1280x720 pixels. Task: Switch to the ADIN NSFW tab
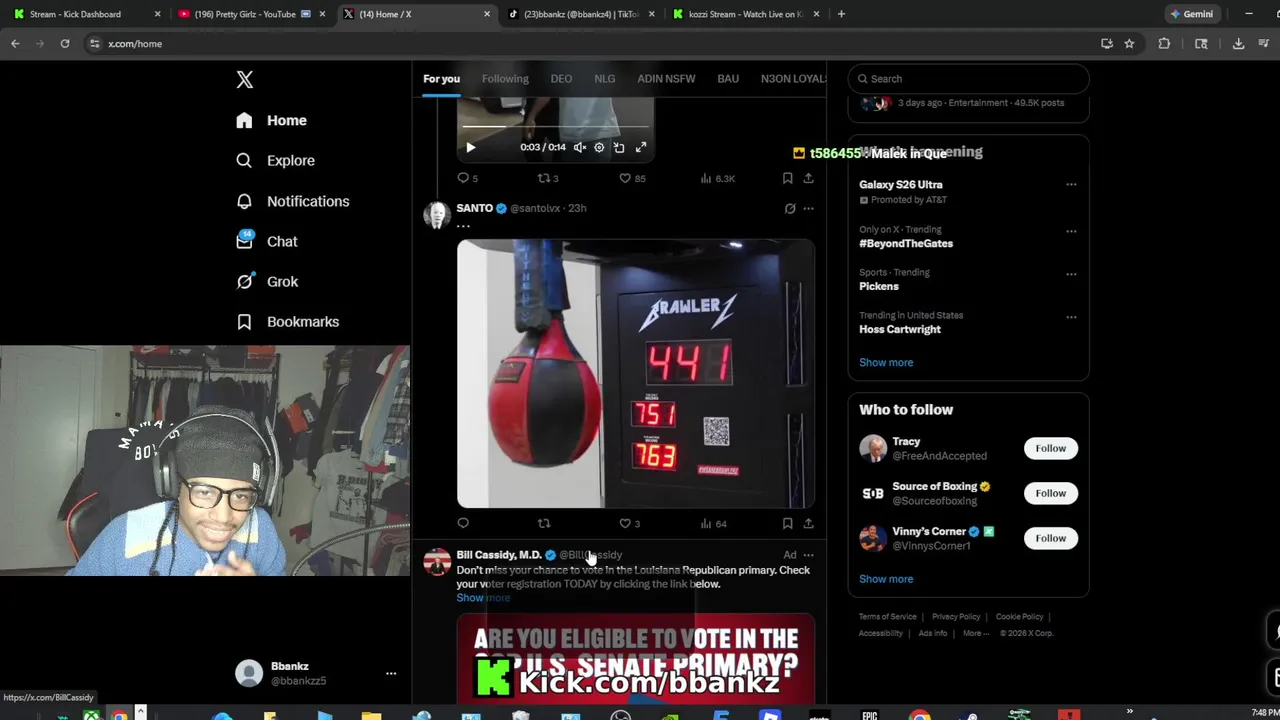tap(666, 79)
